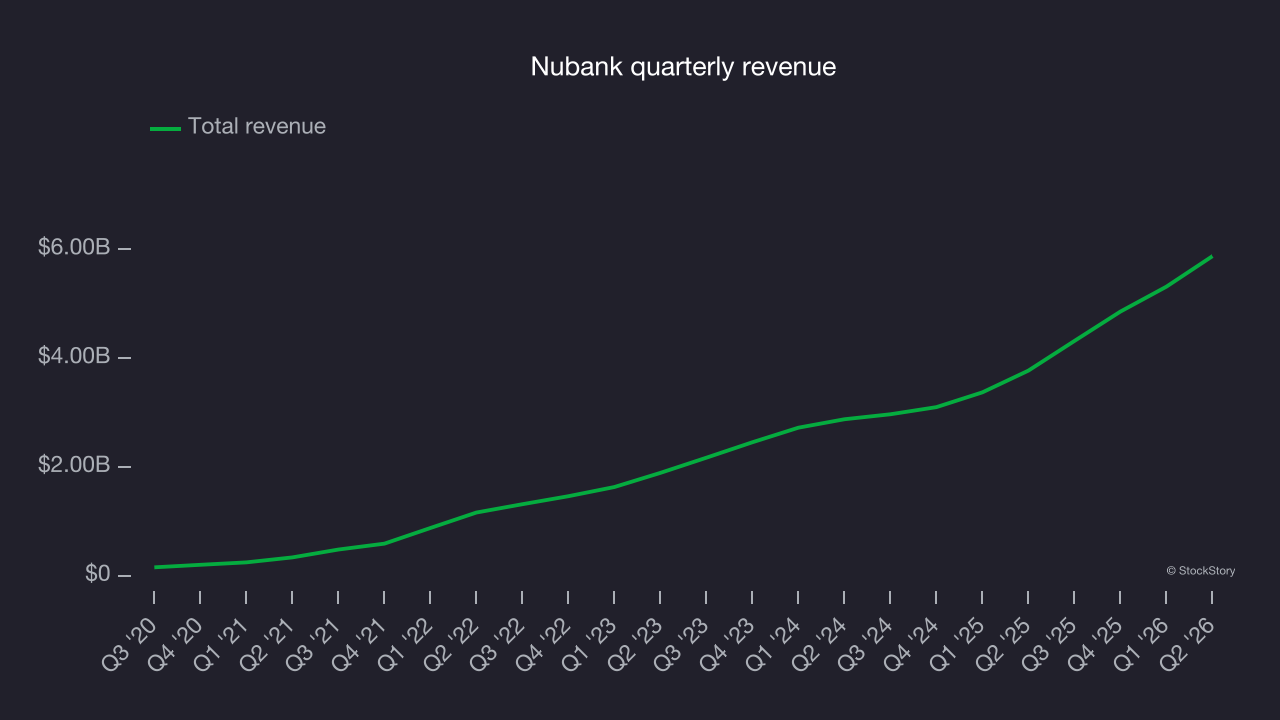Click the chart title "Nubank quarterly revenue"

[683, 67]
